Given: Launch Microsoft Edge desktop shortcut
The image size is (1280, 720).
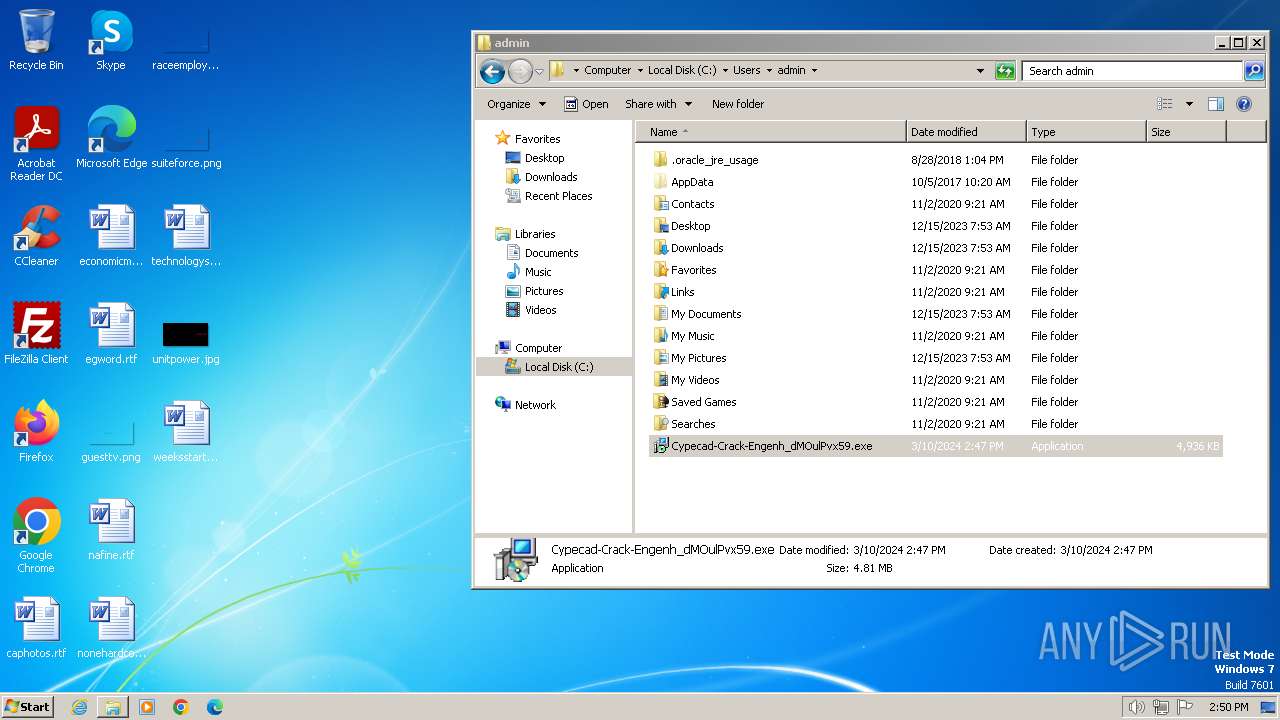Looking at the screenshot, I should 111,138.
